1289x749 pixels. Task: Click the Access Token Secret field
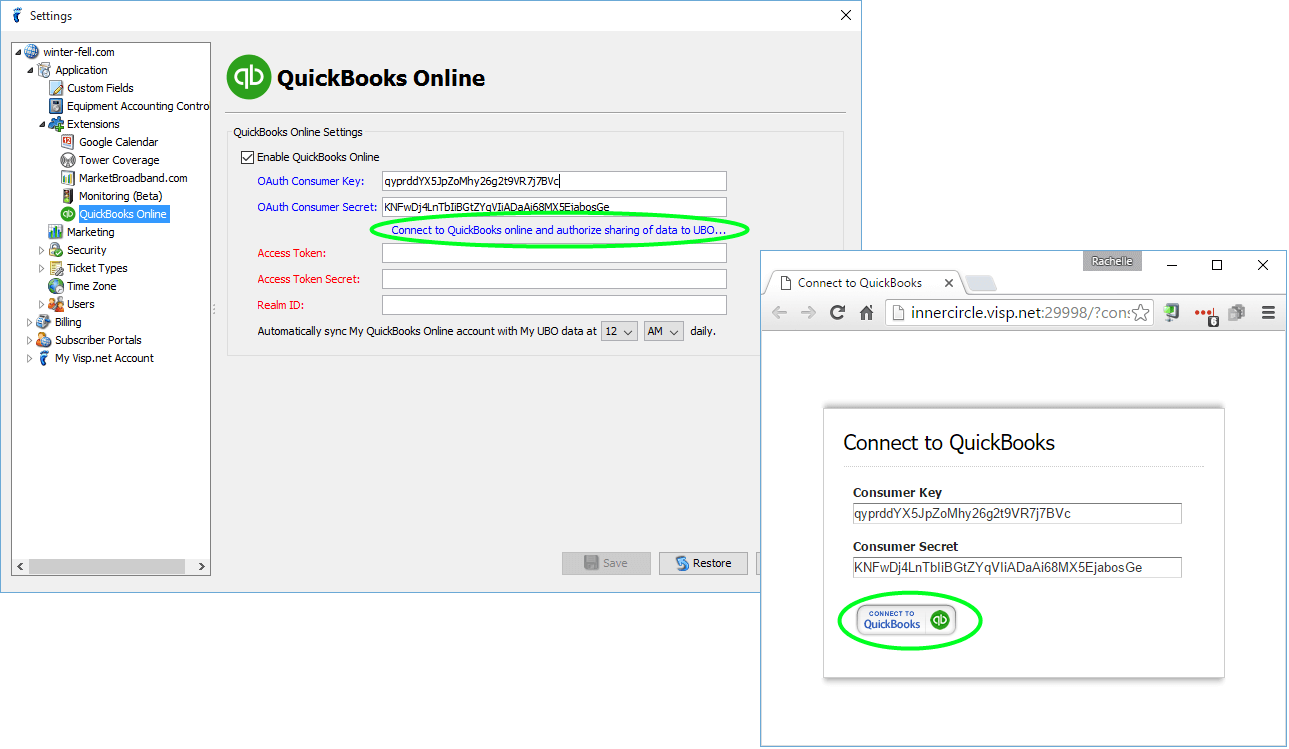[554, 279]
